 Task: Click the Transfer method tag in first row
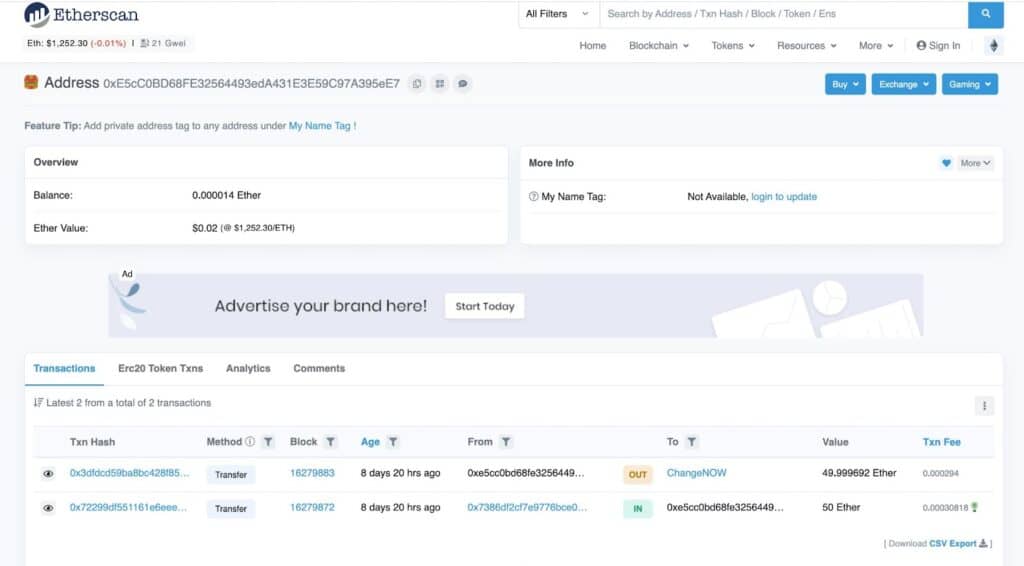231,475
